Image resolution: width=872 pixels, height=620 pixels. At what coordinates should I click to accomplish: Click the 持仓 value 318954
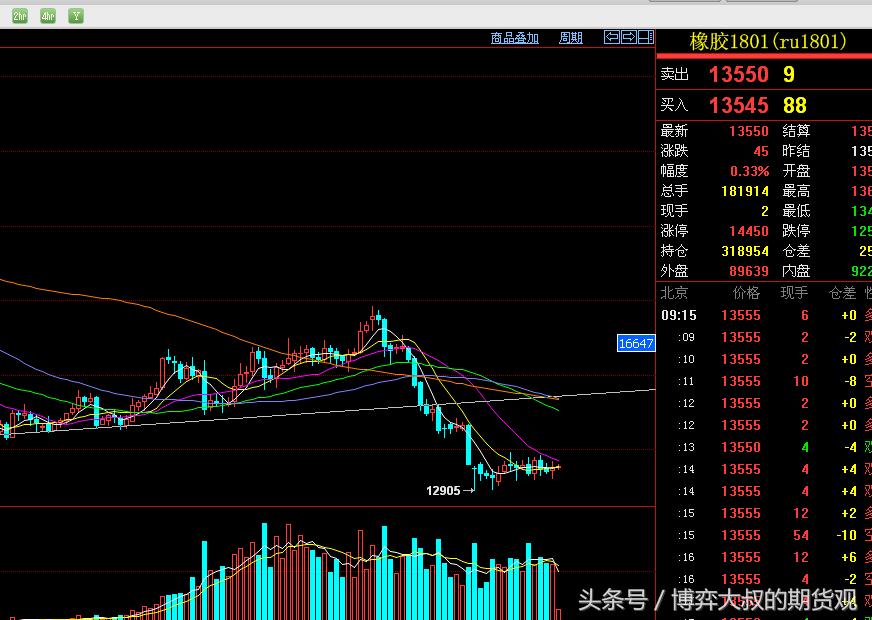point(745,251)
